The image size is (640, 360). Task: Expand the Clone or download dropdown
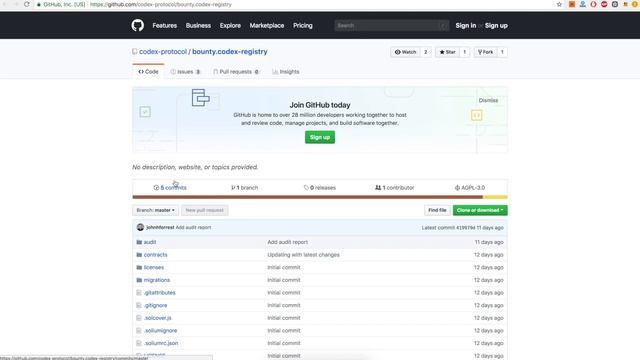point(480,210)
